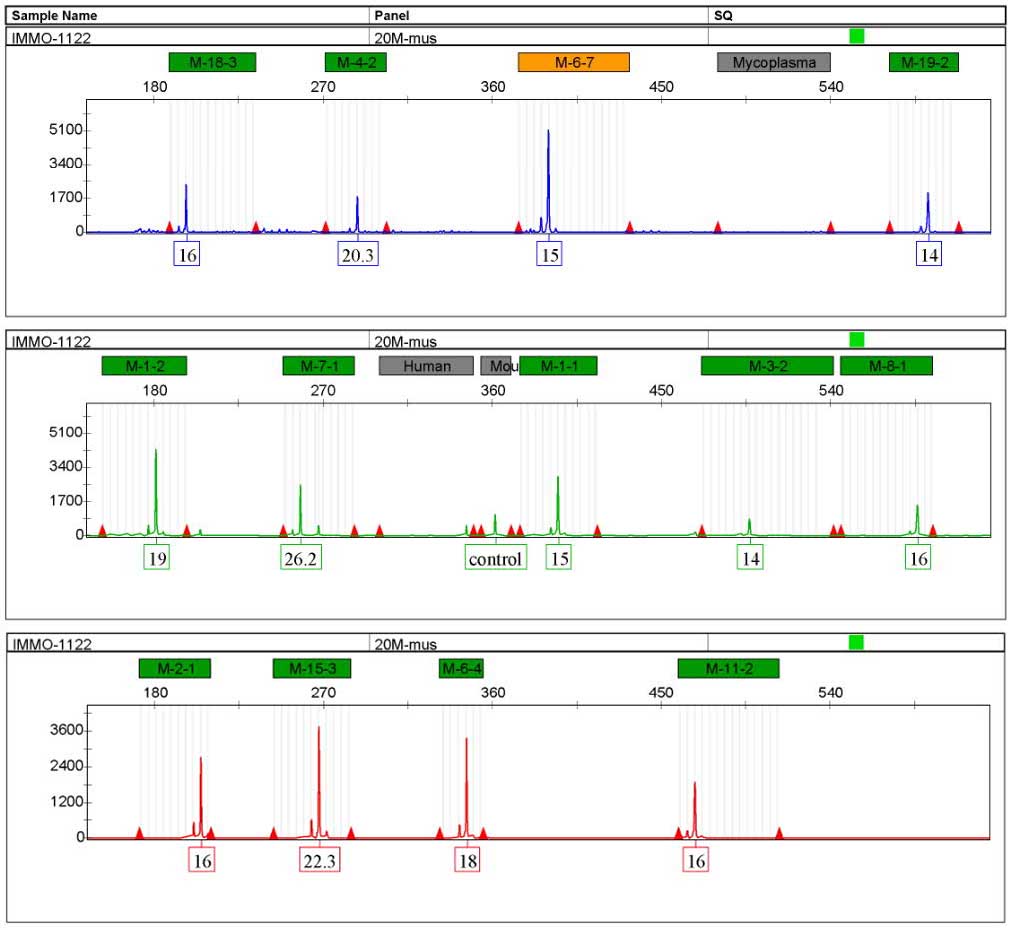Select the control peak label
The width and height of the screenshot is (1011, 930).
pos(495,557)
